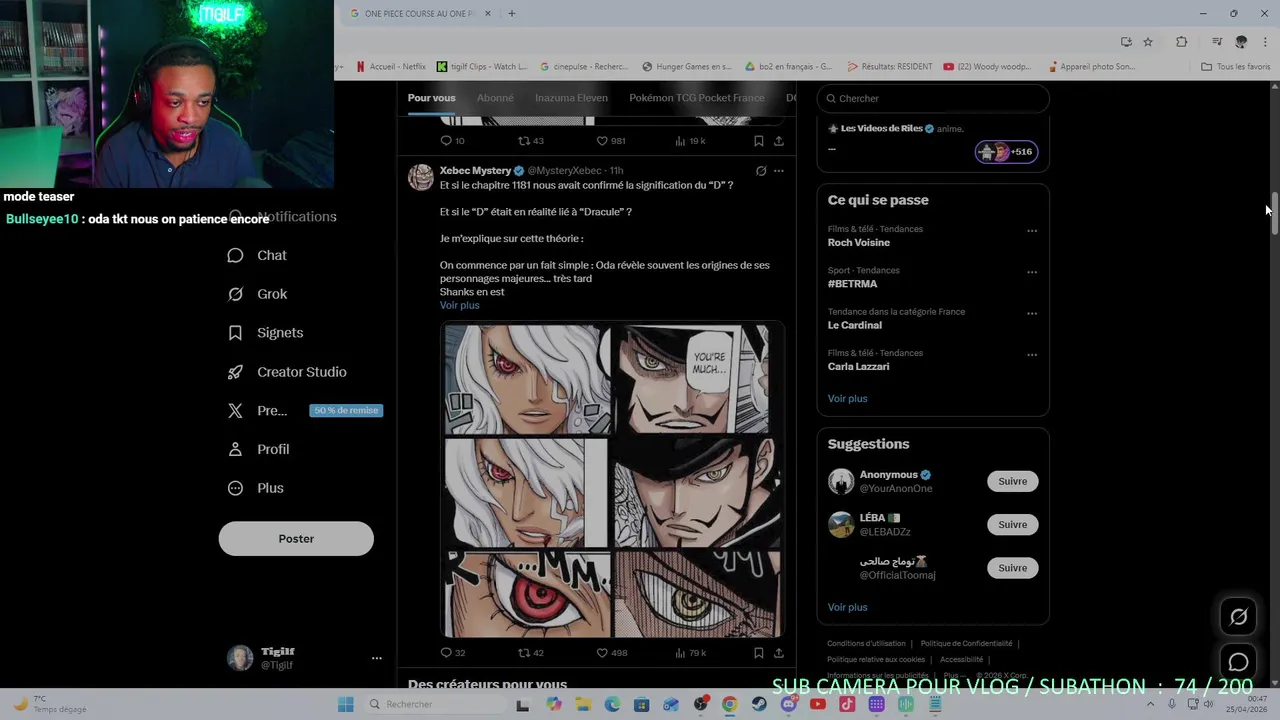1280x720 pixels.
Task: Follow the LÉBA account
Action: click(x=1012, y=524)
